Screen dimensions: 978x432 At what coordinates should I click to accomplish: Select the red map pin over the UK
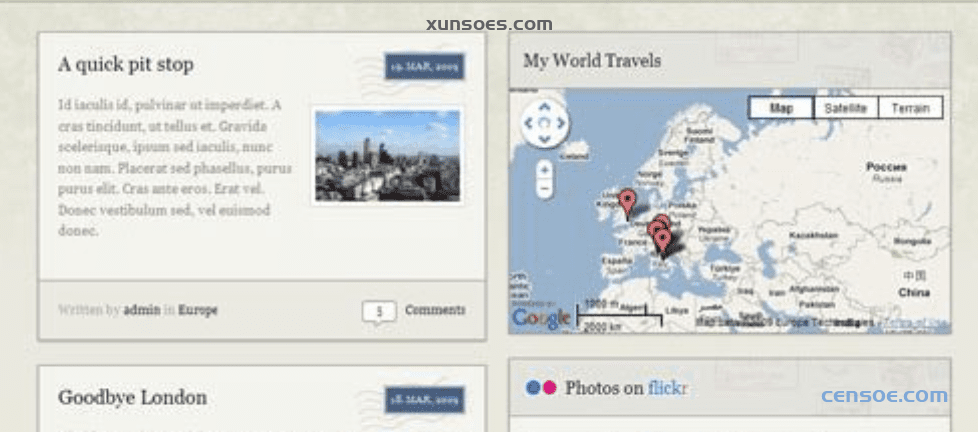point(627,202)
